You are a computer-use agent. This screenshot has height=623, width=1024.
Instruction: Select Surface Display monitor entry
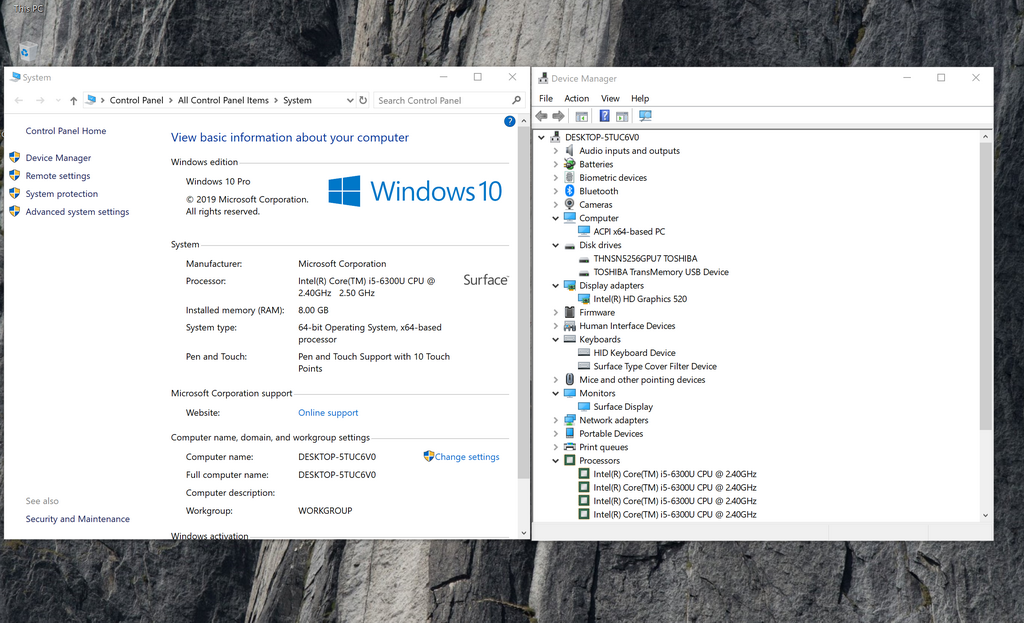pyautogui.click(x=622, y=406)
